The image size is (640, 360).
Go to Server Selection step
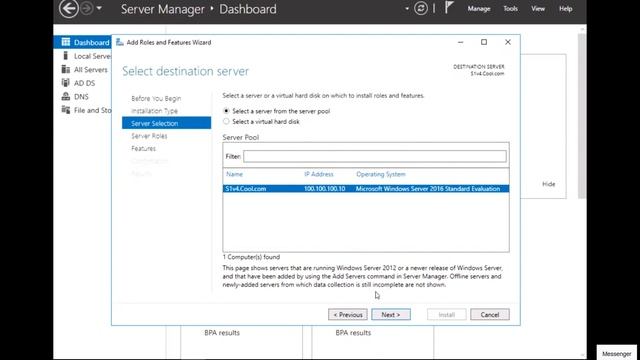click(x=167, y=123)
